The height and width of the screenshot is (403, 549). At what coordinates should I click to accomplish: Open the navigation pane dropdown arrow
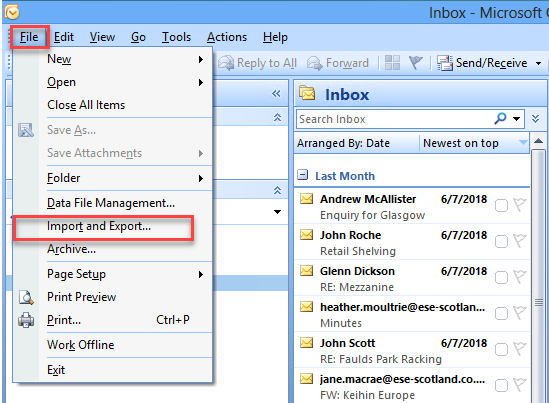277,212
